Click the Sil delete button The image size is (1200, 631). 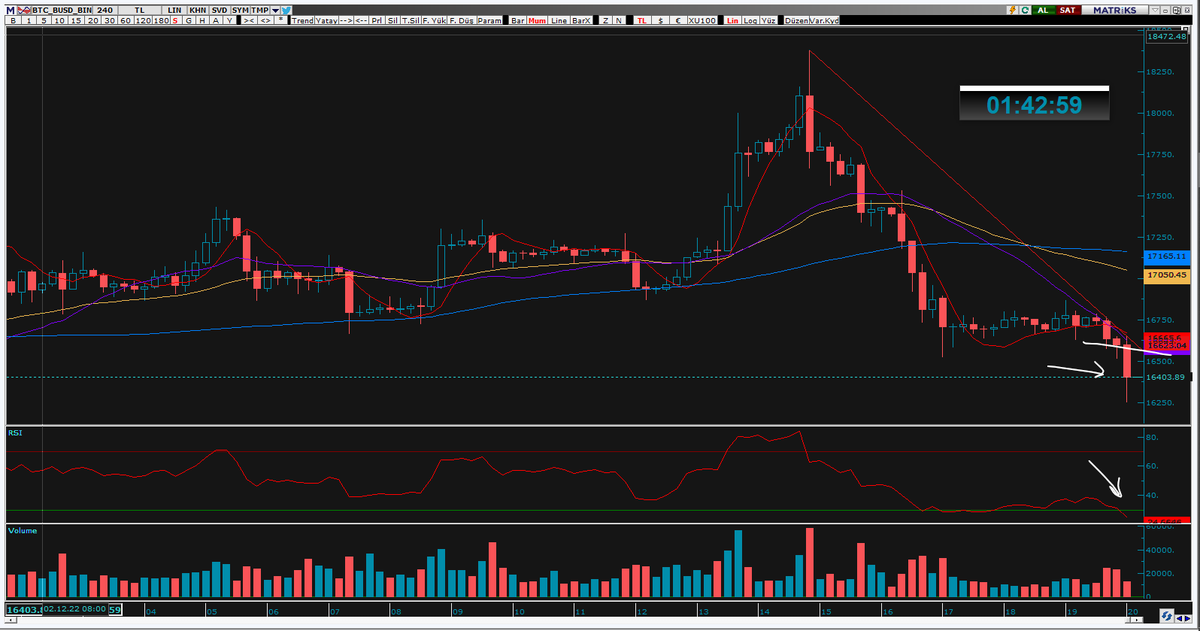[392, 21]
